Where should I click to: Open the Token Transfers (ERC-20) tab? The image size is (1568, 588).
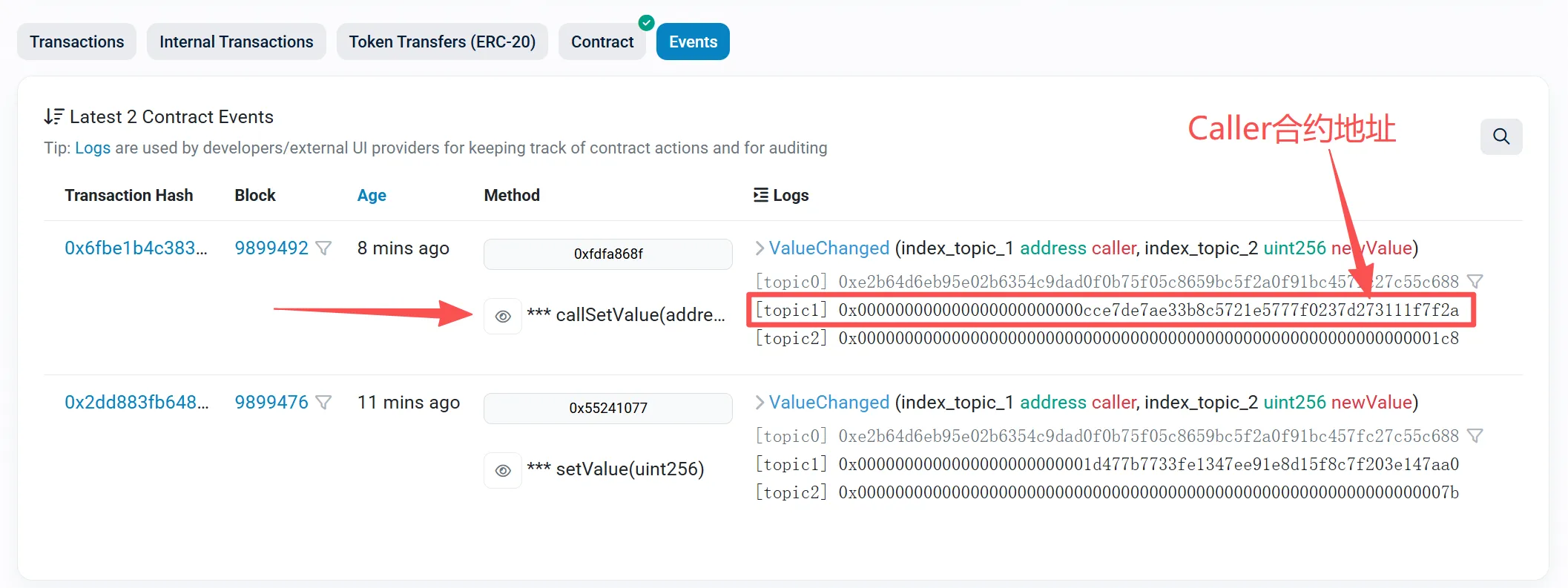tap(442, 42)
